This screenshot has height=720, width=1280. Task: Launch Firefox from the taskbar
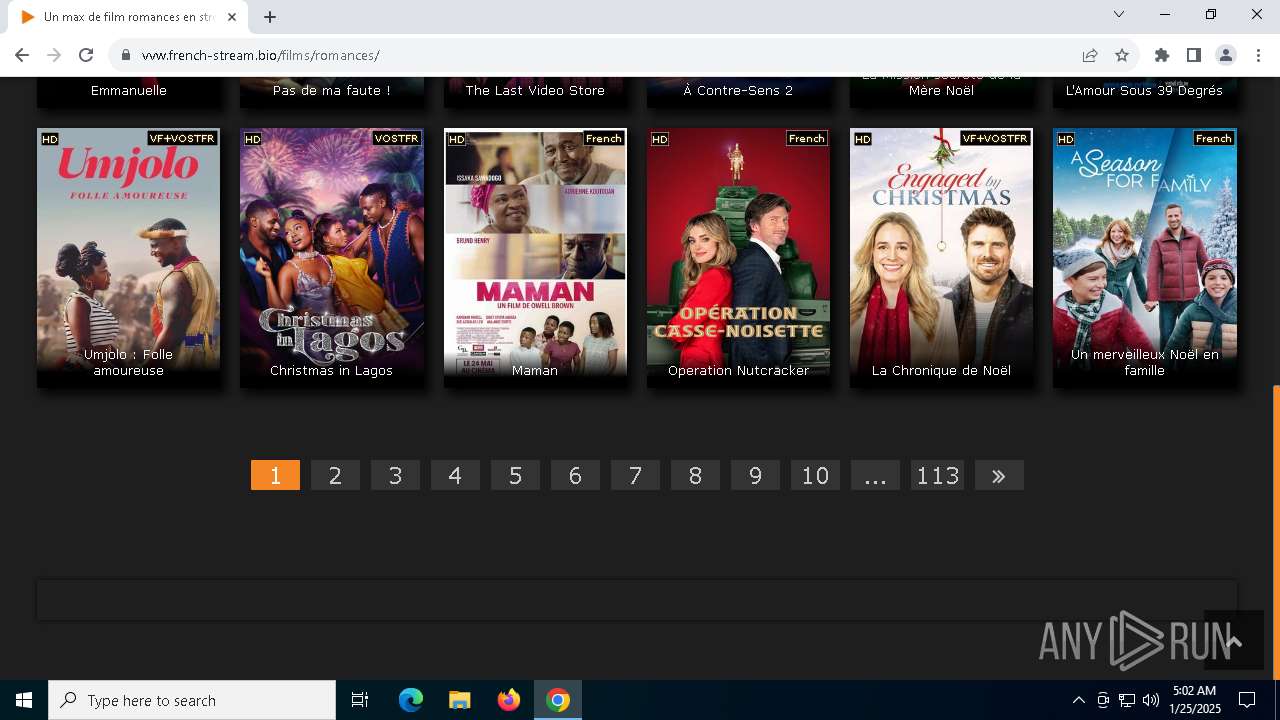[x=509, y=700]
